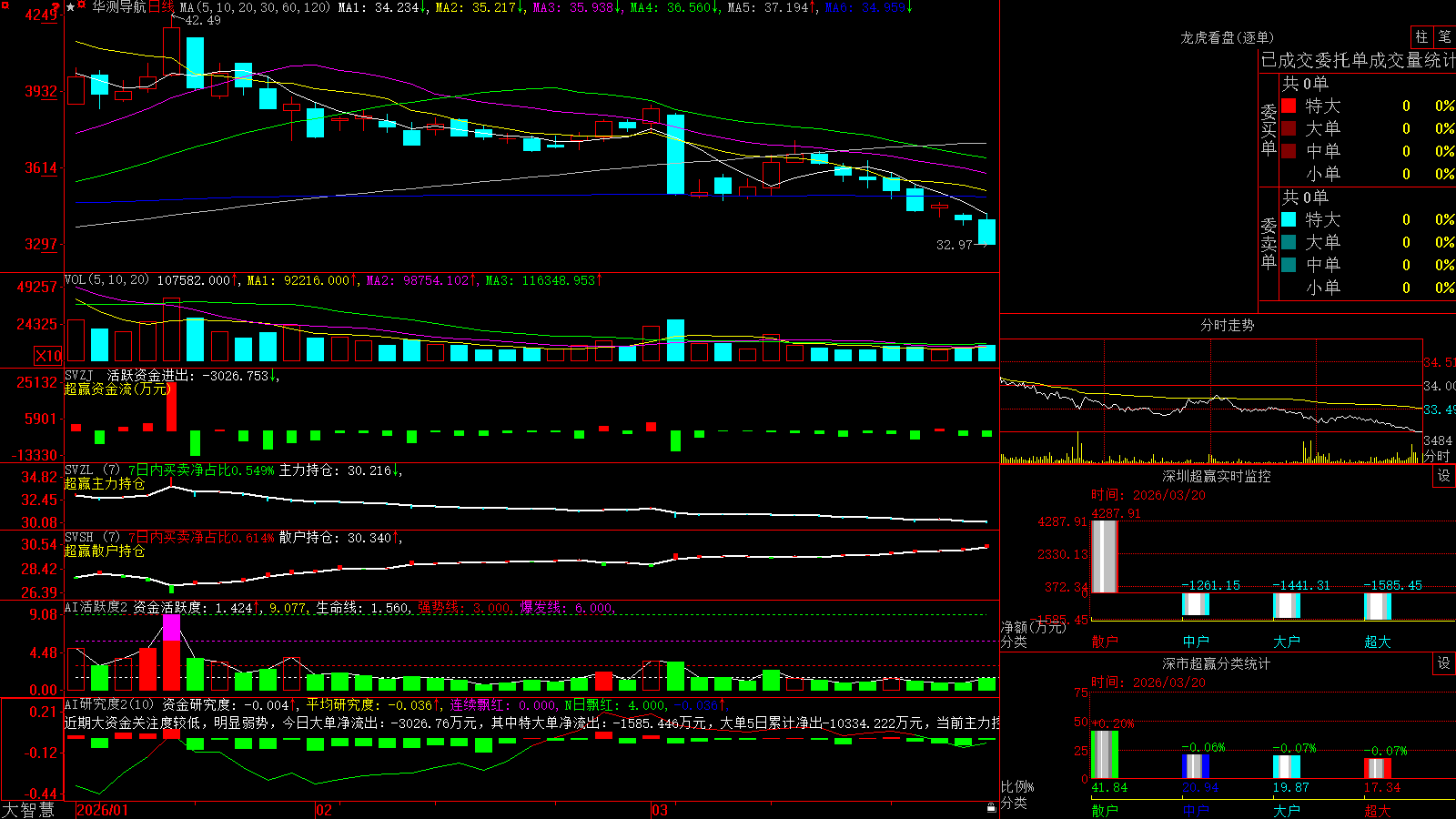Click the red 超大 bar in 深市超赢分类统计
The image size is (1456, 819).
tap(1378, 768)
